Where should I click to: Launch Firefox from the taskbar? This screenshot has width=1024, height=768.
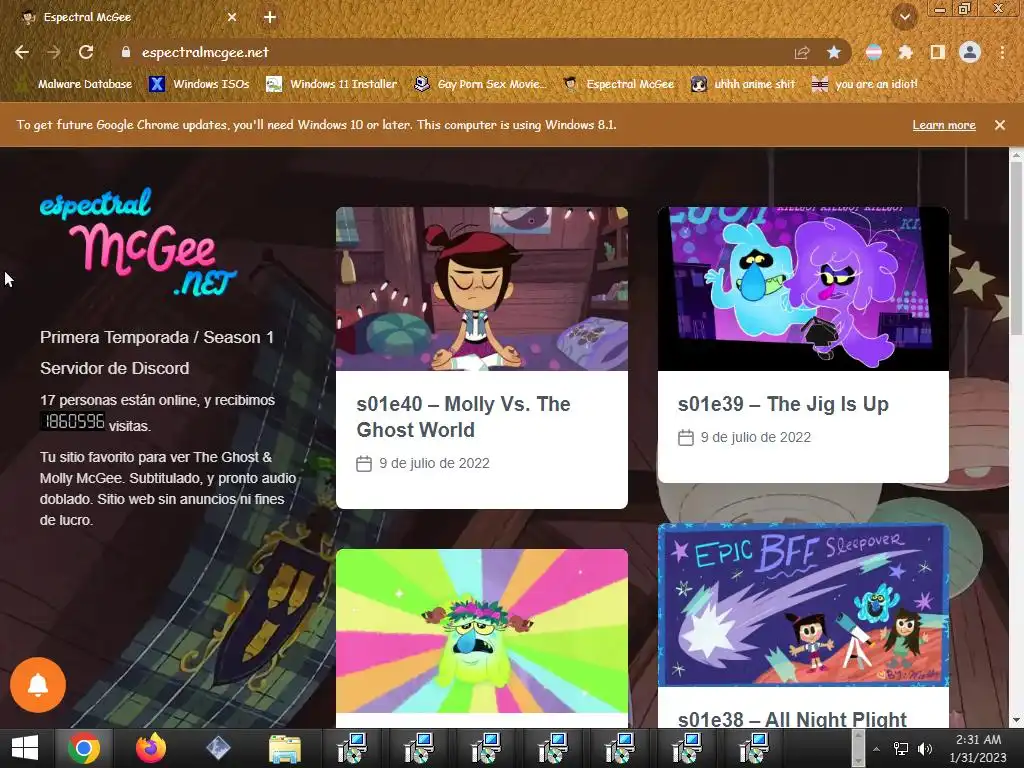(x=151, y=748)
